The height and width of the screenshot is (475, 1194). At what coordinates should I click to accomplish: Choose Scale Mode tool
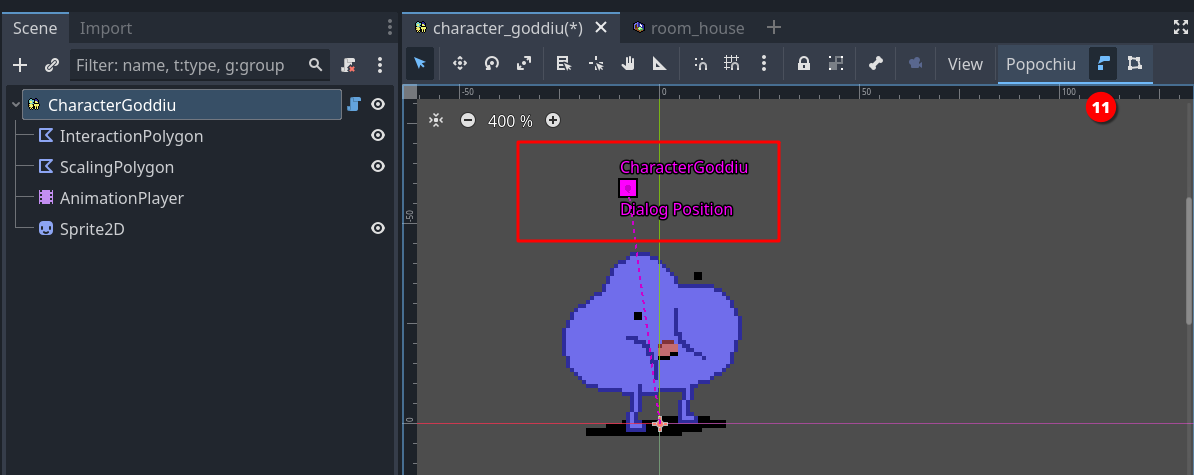[x=524, y=64]
